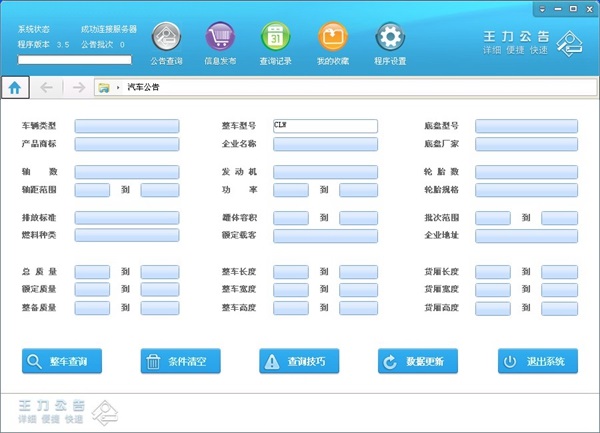Image resolution: width=600 pixels, height=433 pixels.
Task: Click the folder icon in the address bar
Action: coord(104,88)
